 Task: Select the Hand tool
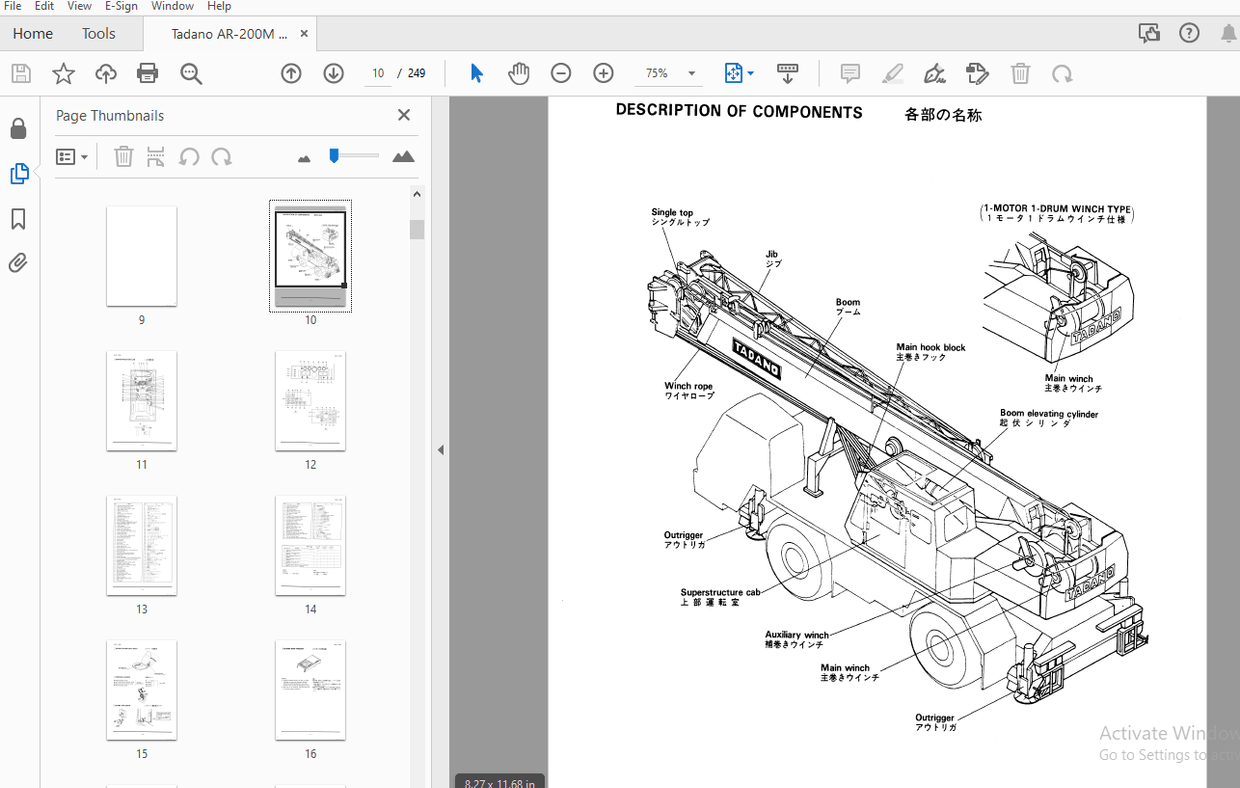tap(519, 73)
